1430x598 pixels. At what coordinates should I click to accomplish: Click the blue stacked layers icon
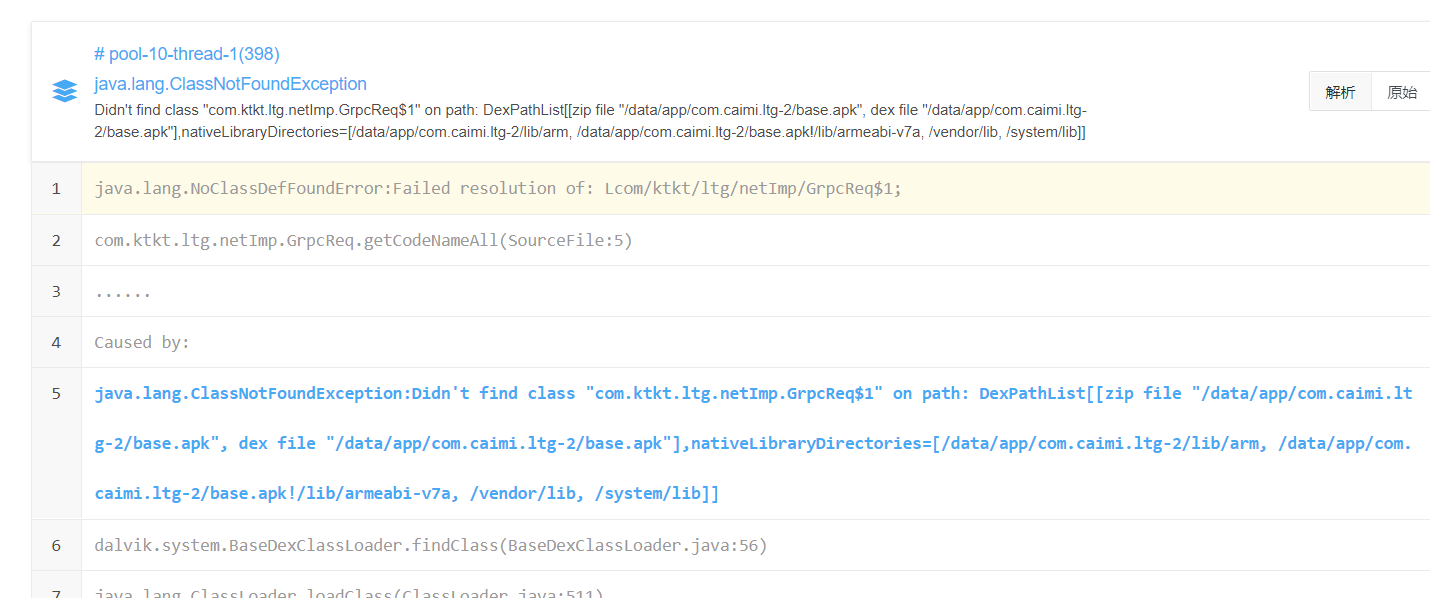[x=65, y=91]
